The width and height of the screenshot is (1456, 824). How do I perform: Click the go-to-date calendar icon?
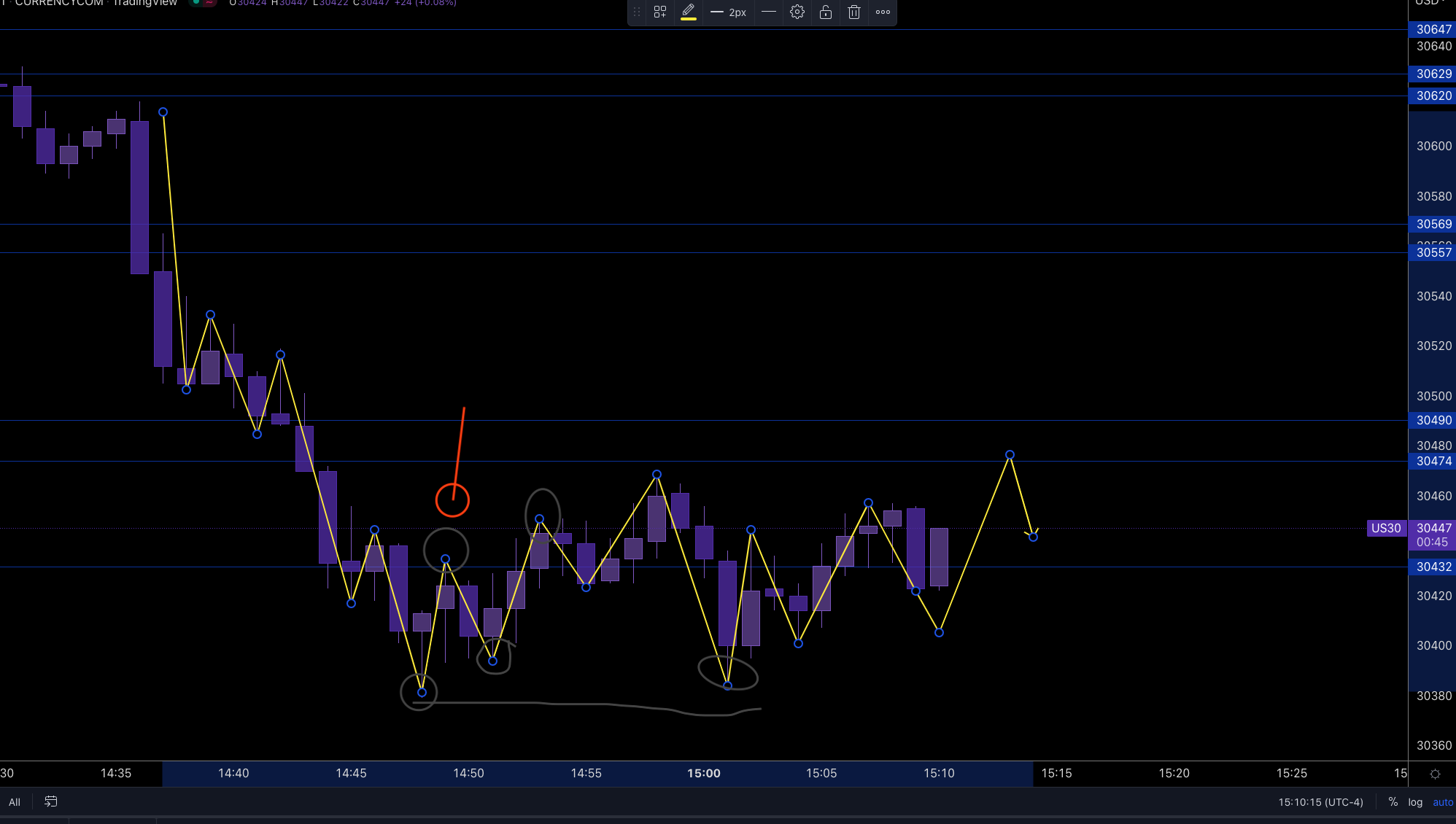coord(50,801)
